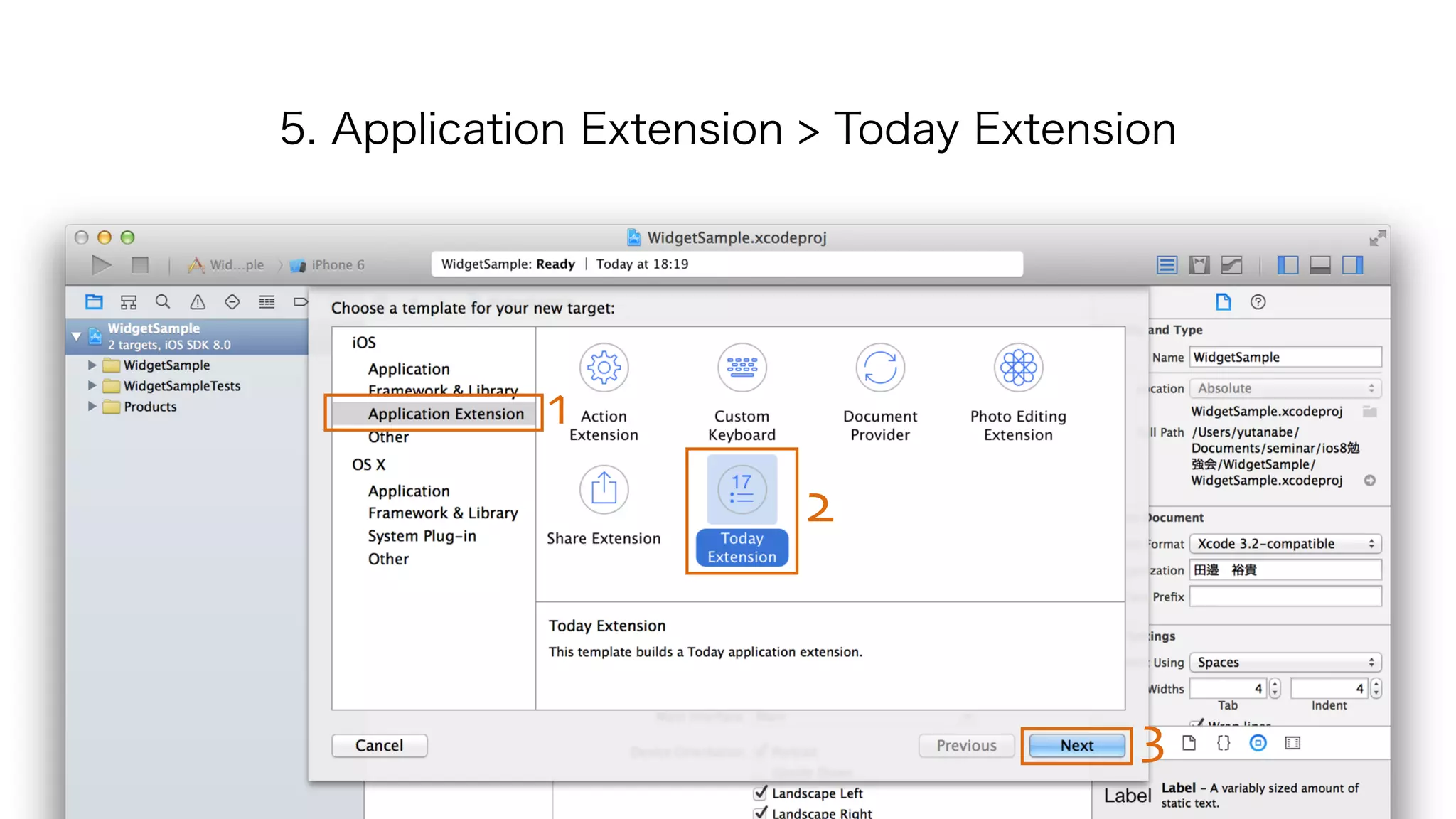
Task: Click the Next button
Action: click(x=1077, y=745)
